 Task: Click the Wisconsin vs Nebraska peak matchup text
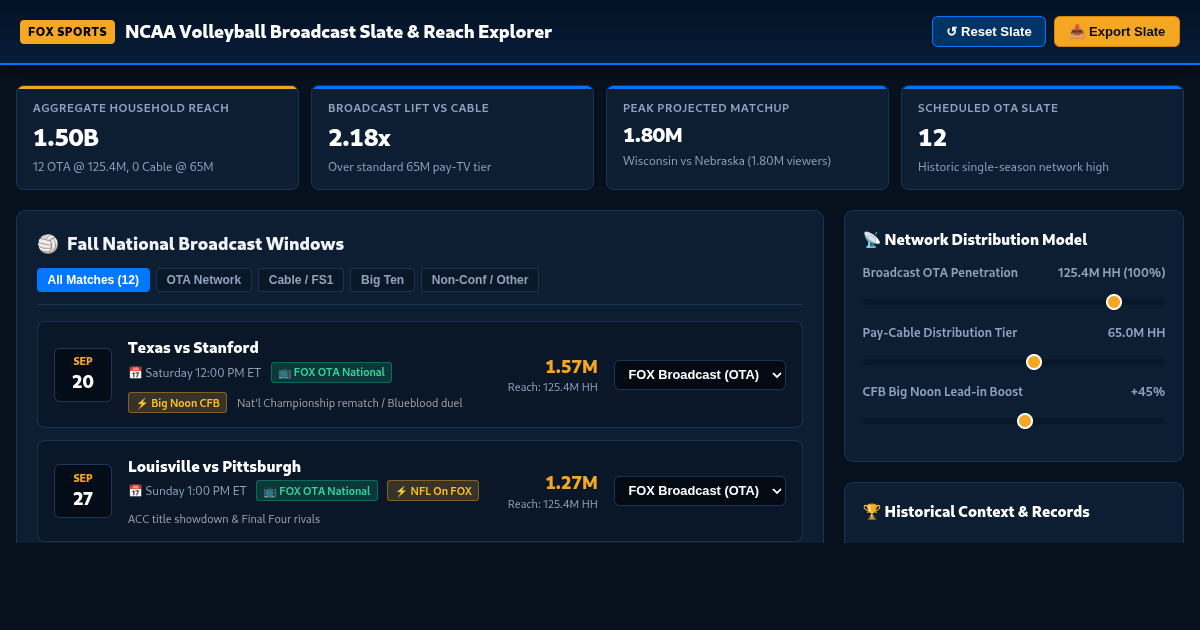727,160
